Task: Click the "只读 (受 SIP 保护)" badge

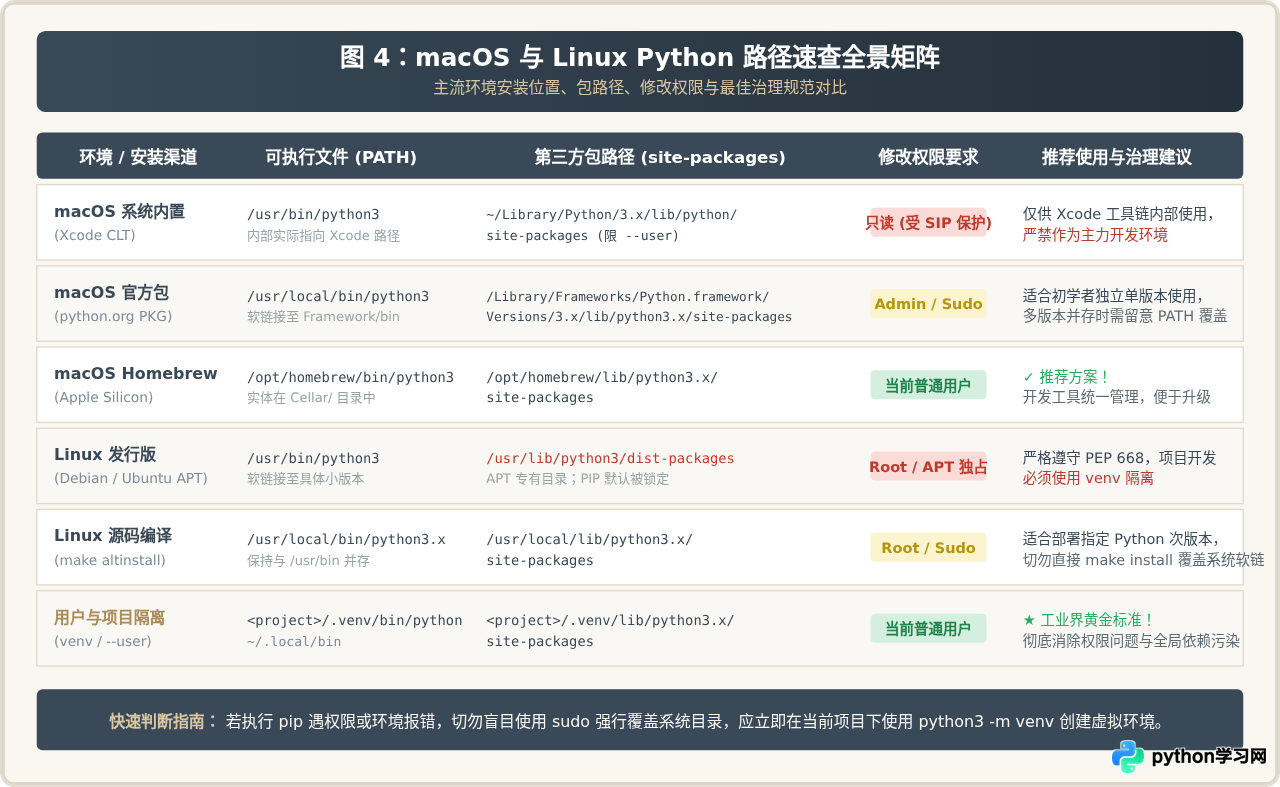Action: tap(928, 223)
